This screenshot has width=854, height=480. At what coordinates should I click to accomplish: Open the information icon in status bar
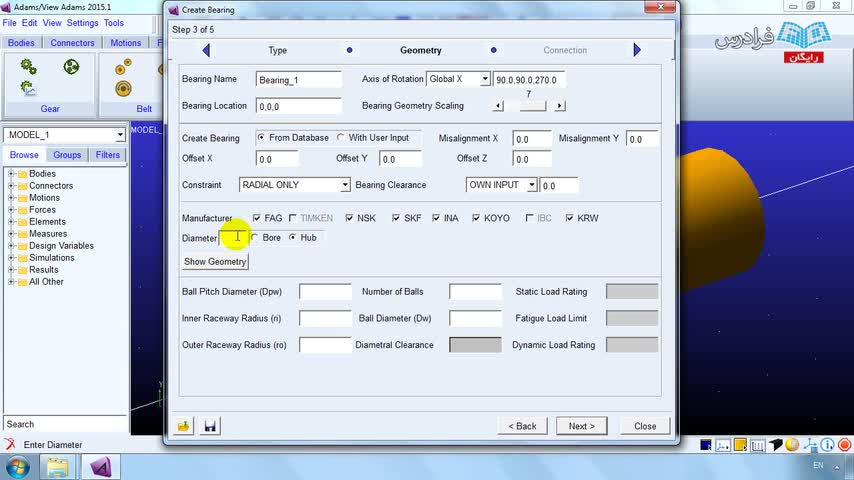point(827,445)
